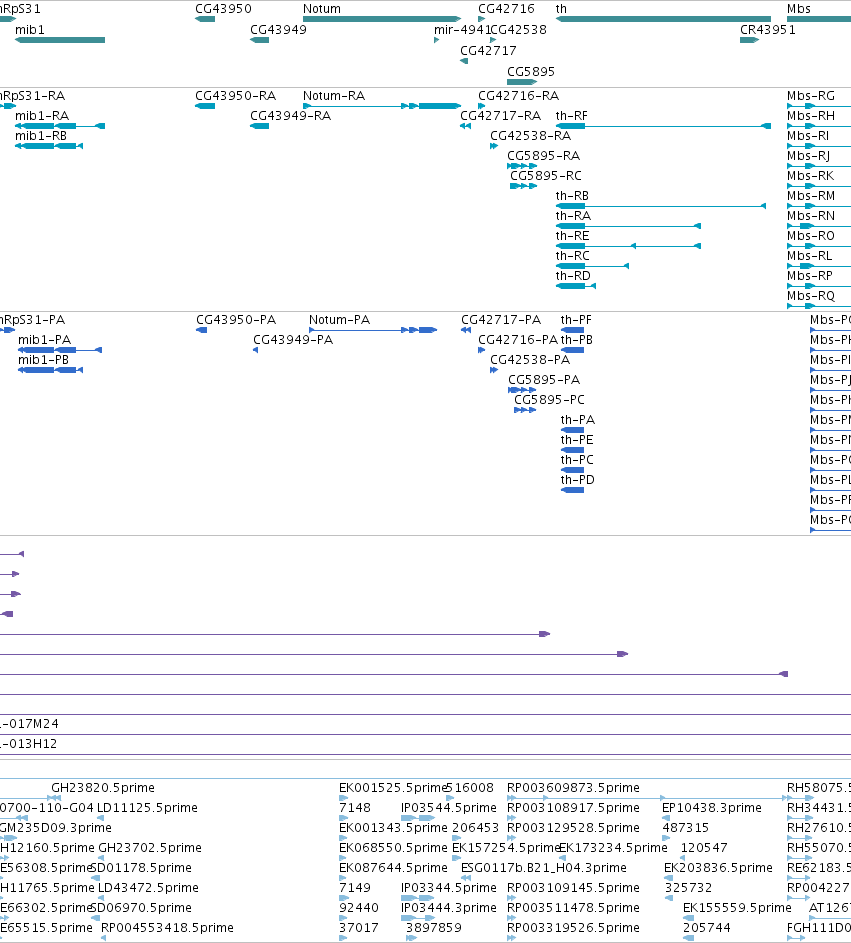Open the "Notum-RA" transcript label

click(x=334, y=96)
